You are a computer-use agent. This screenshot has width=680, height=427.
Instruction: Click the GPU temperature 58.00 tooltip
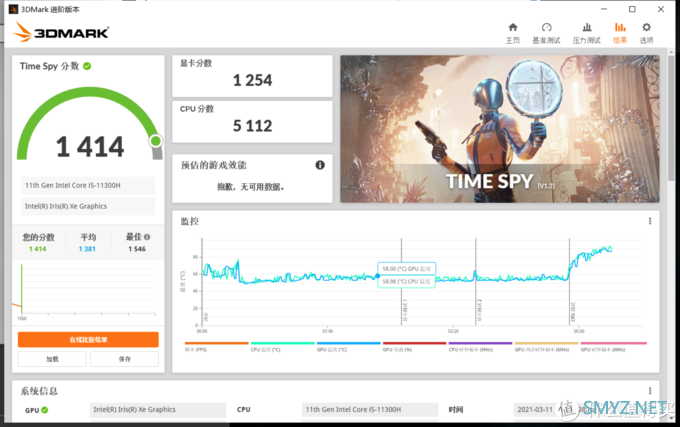[406, 269]
